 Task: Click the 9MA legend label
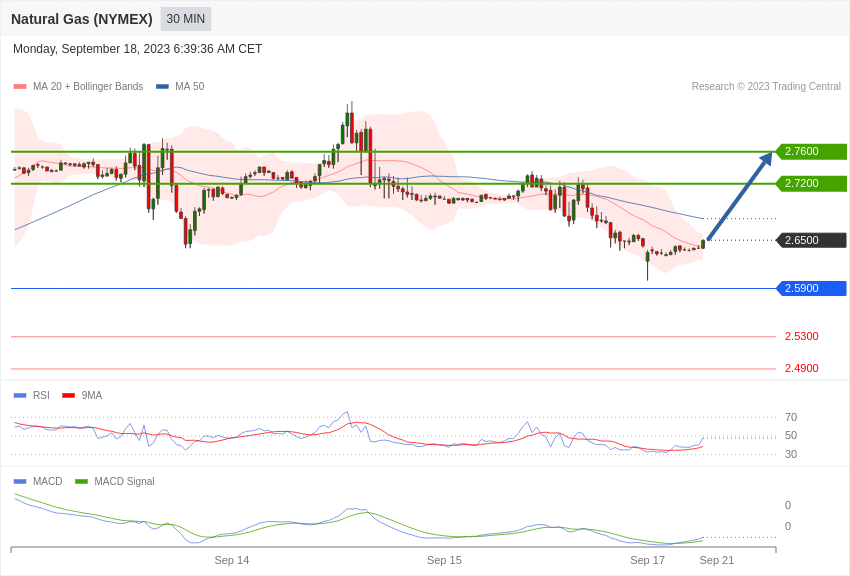pyautogui.click(x=92, y=396)
